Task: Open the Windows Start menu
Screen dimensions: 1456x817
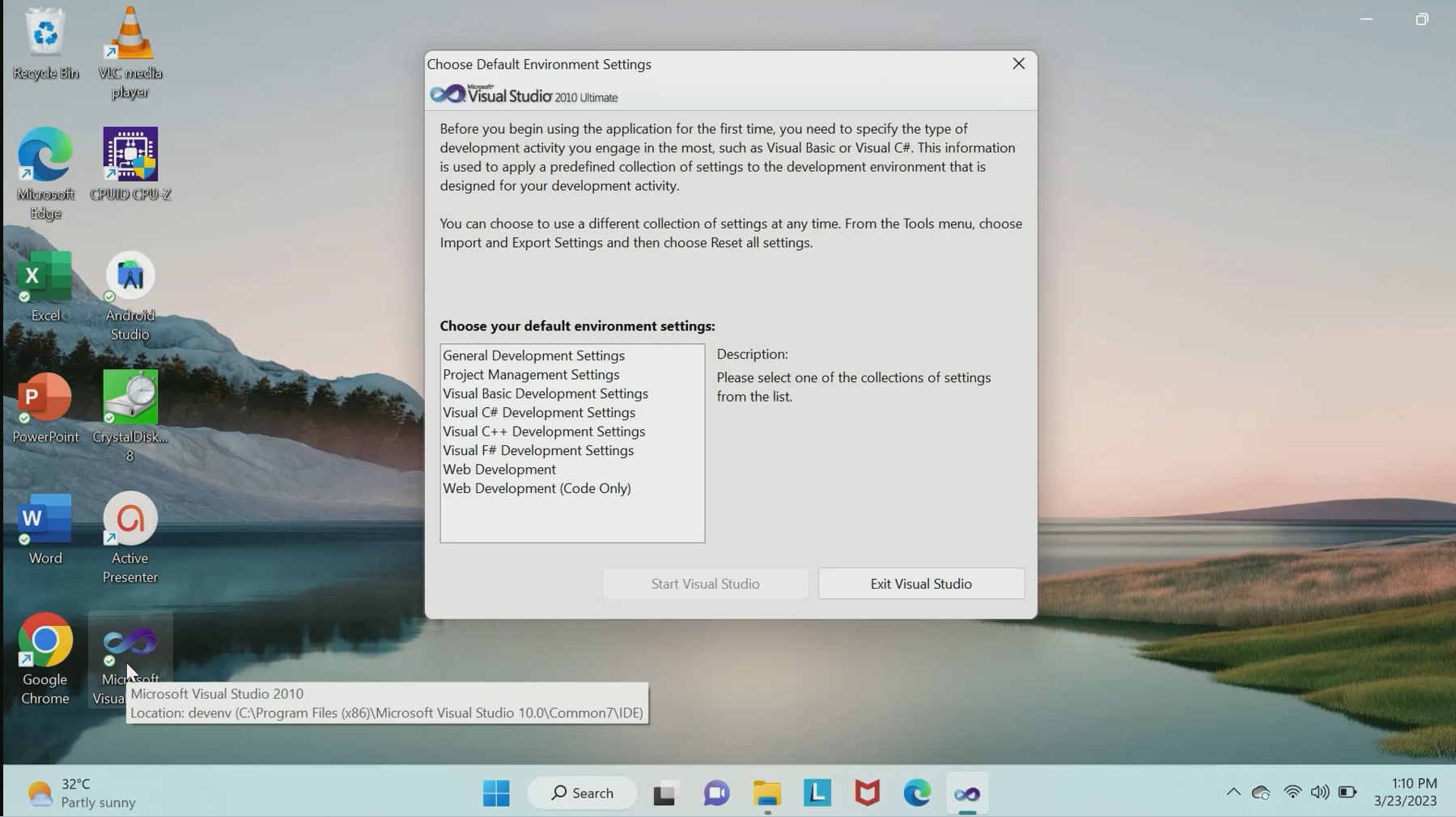Action: coord(496,794)
